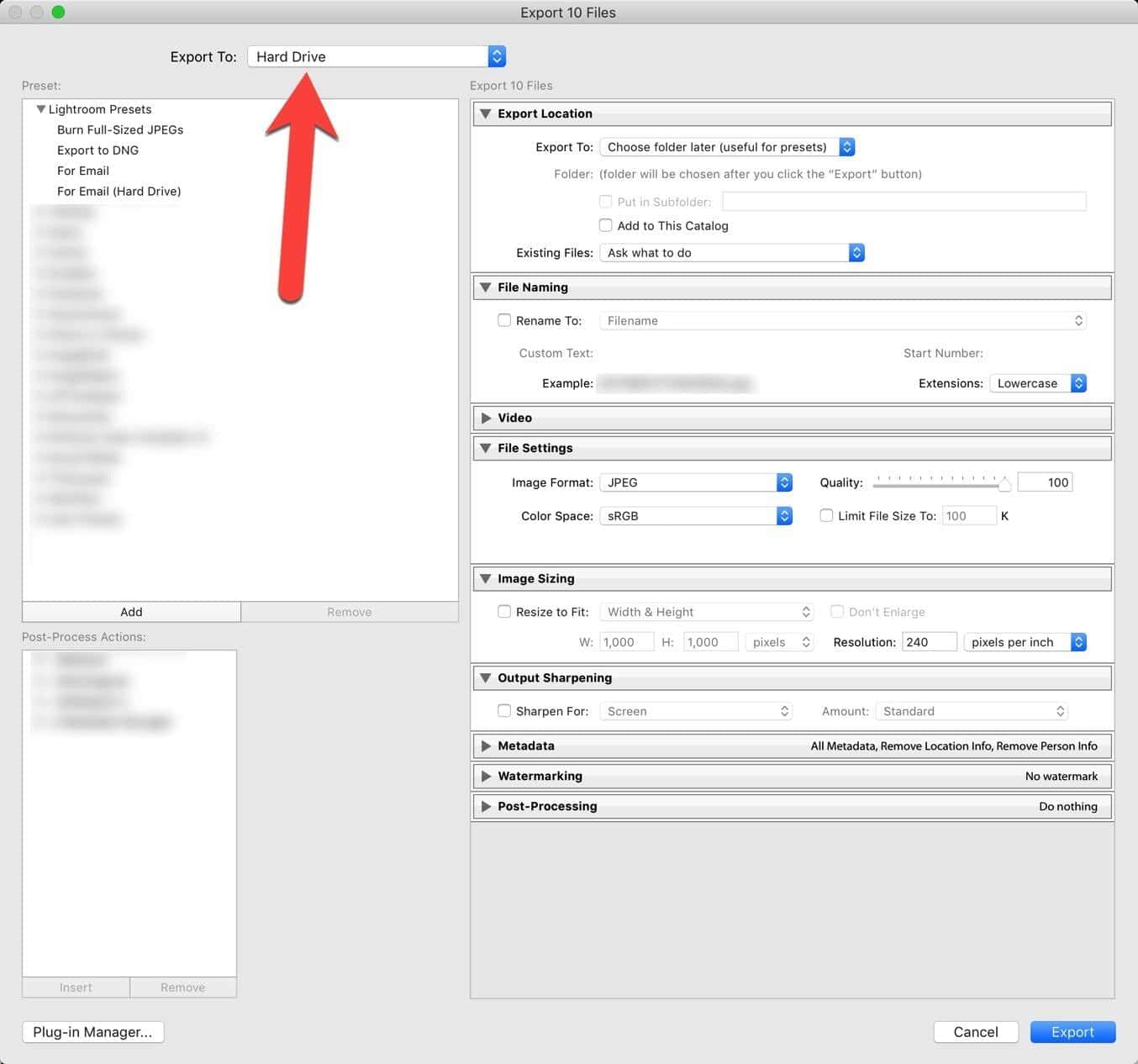Collapse the Lightroom Presets tree group
Screen dimensions: 1138x1064
pos(40,109)
